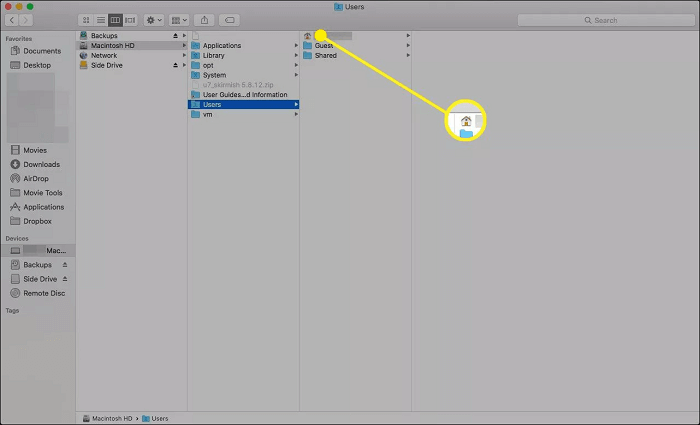Switch to Cover Flow view
Viewport: 700px width, 425px height.
[129, 20]
